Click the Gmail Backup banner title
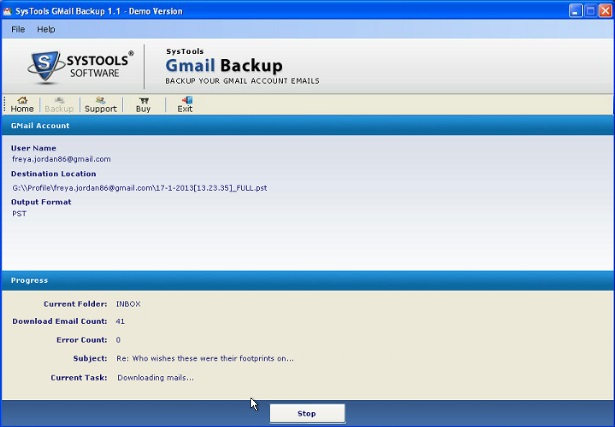 point(224,65)
